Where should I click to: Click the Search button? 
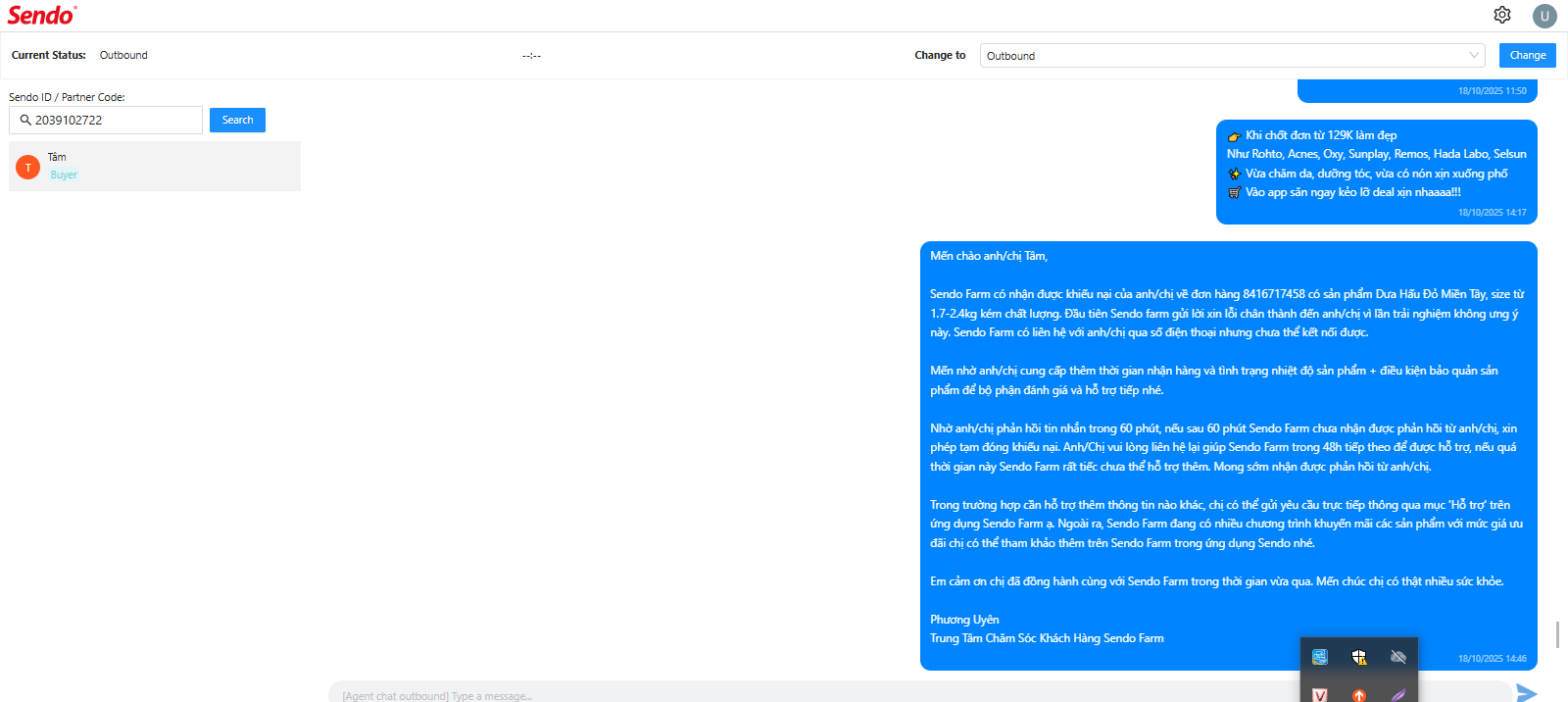point(237,120)
